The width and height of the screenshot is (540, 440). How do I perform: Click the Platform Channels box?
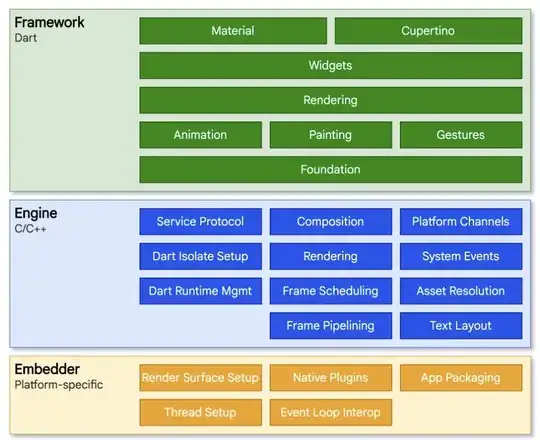461,222
